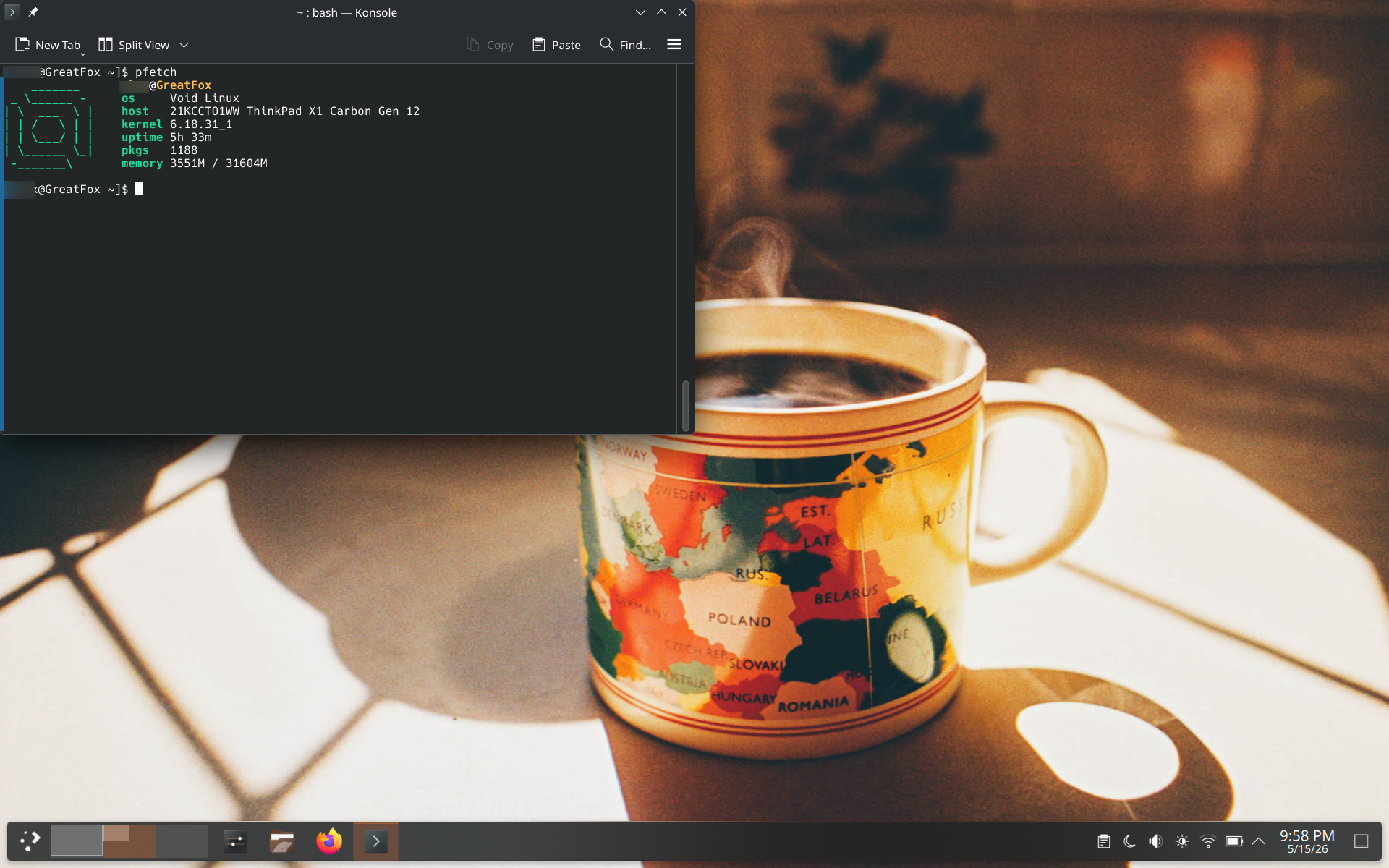Open the clipboard tray icon

tap(1104, 841)
